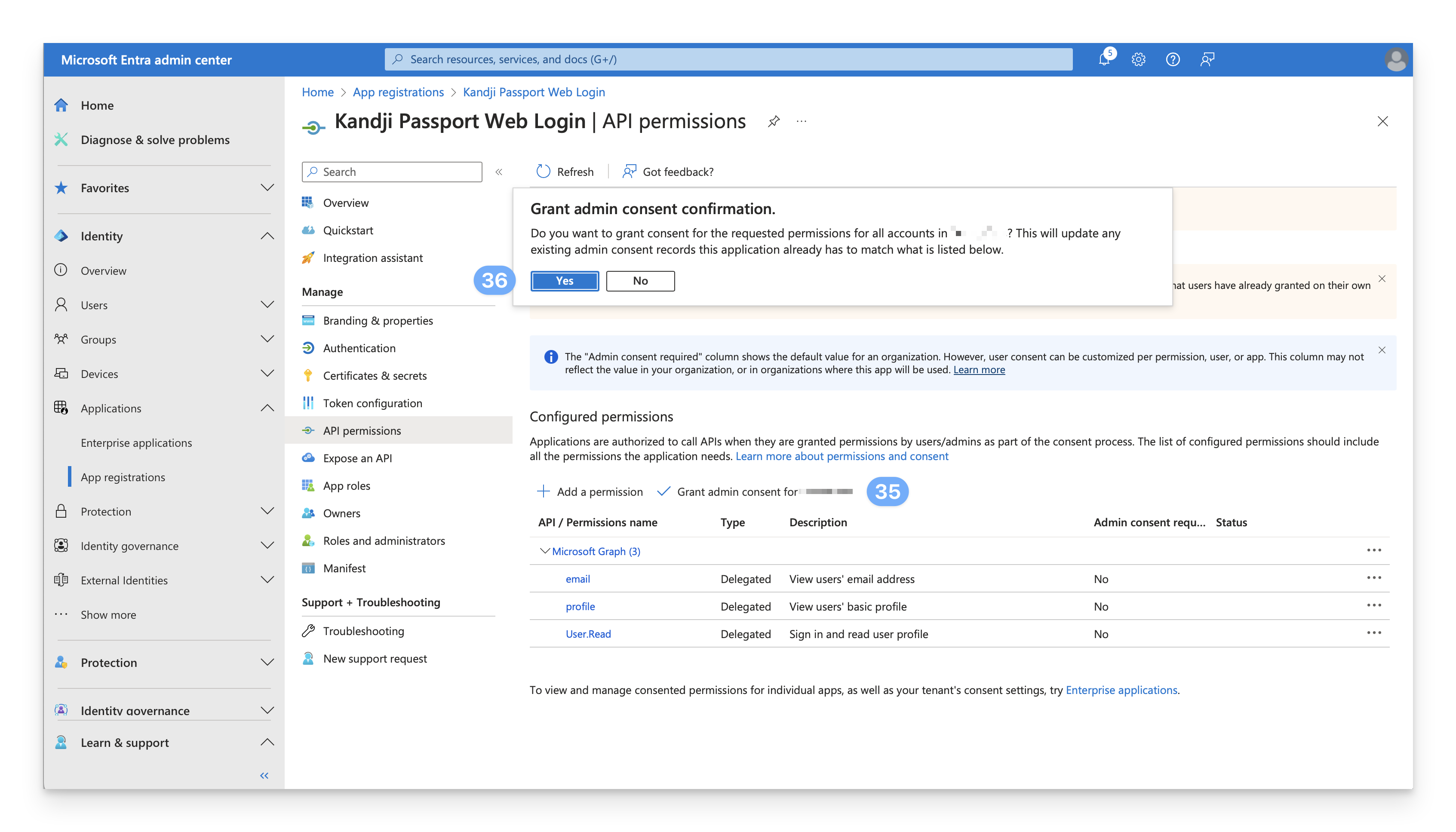Collapse the Identity section
The height and width of the screenshot is (832, 1456).
coord(267,236)
